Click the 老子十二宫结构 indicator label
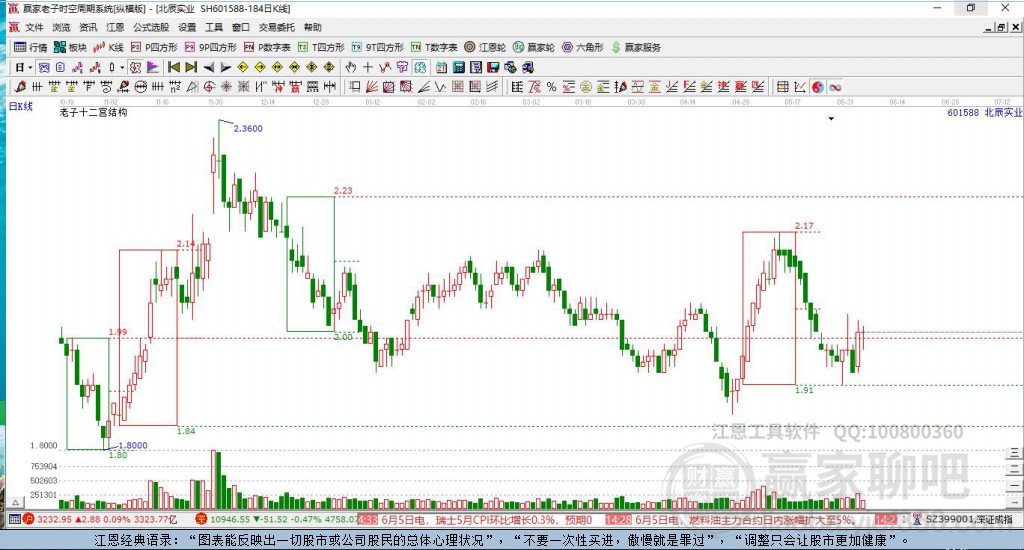 [93, 112]
